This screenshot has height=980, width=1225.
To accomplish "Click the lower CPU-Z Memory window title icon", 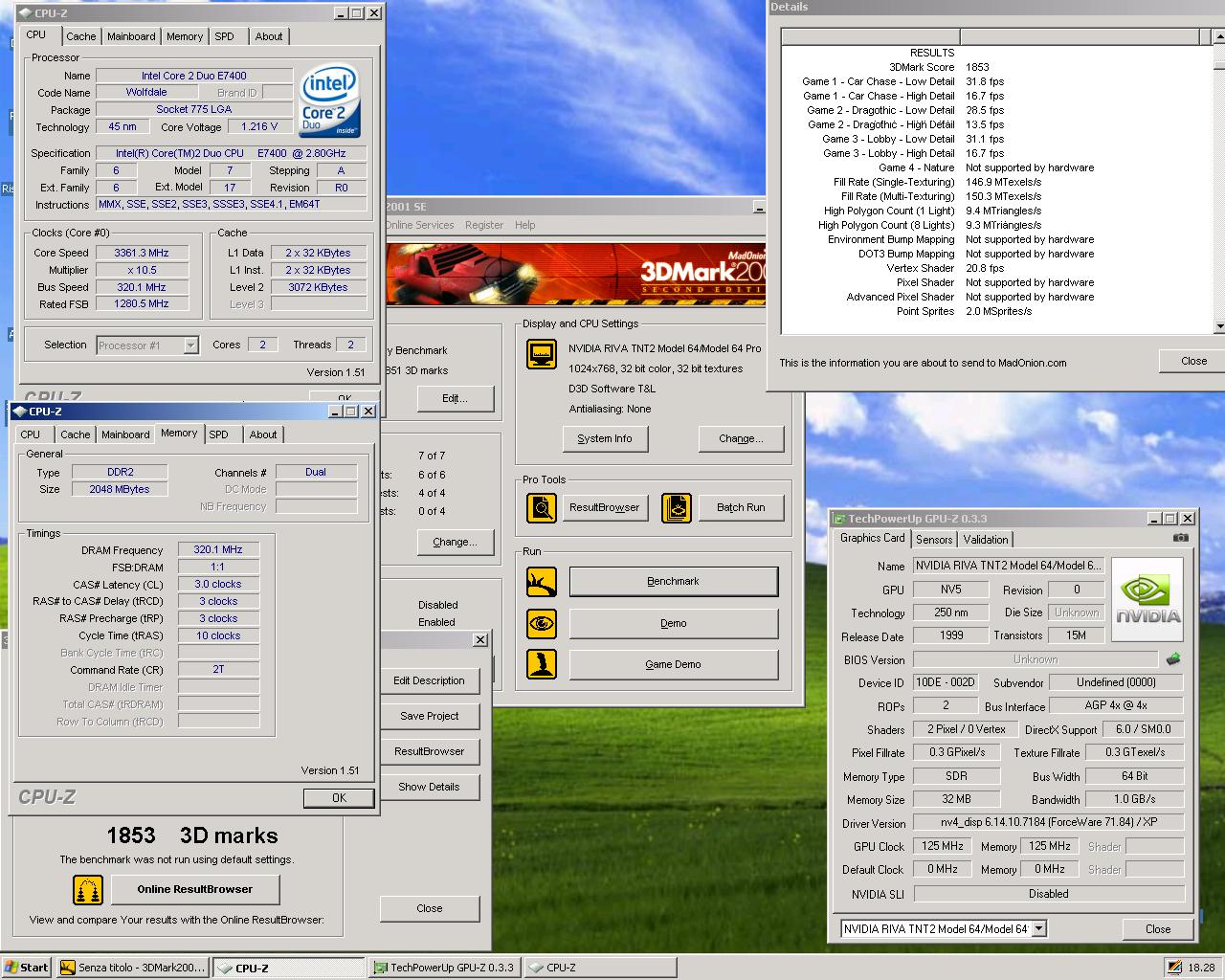I will (x=19, y=412).
